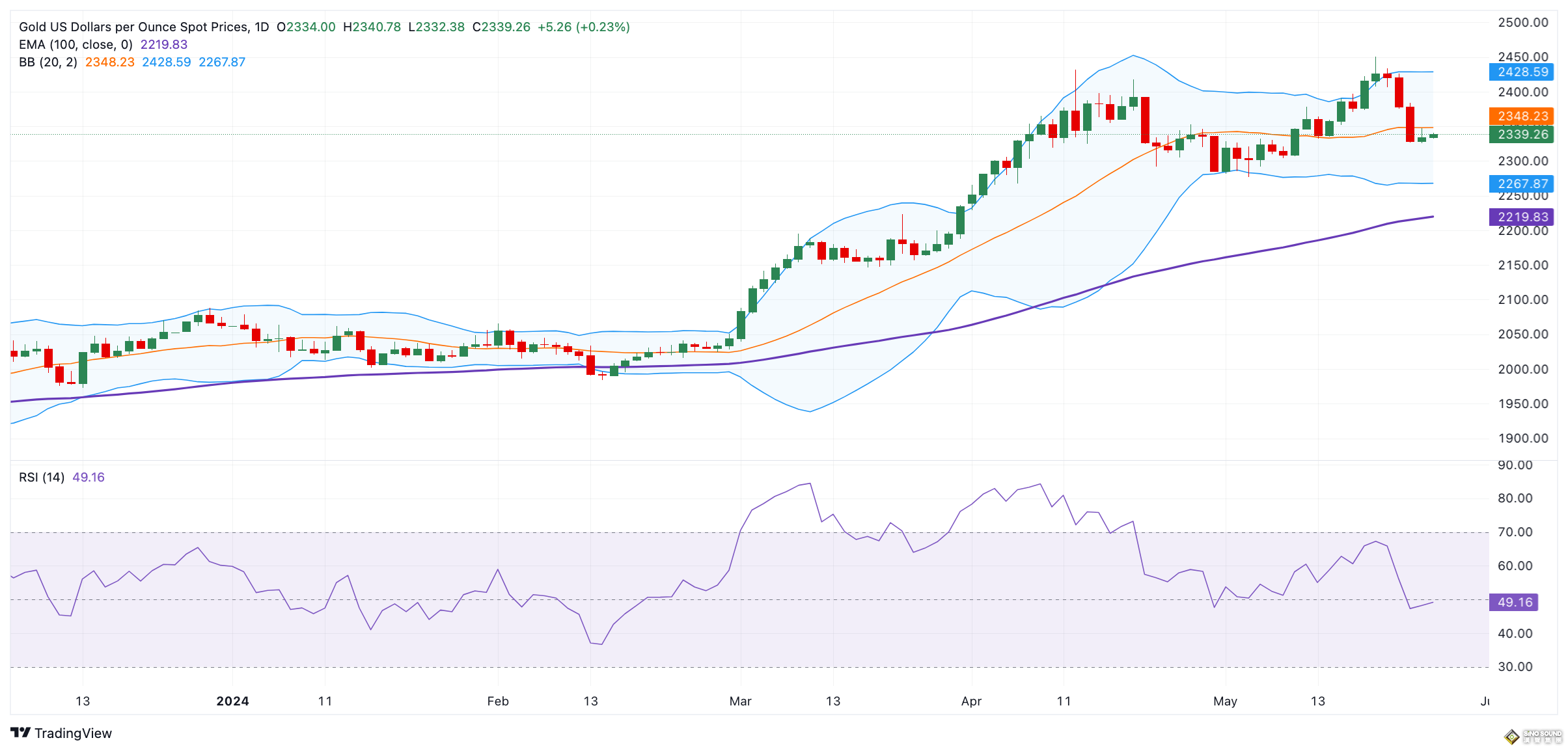Click the Apr label on time axis

click(x=971, y=702)
